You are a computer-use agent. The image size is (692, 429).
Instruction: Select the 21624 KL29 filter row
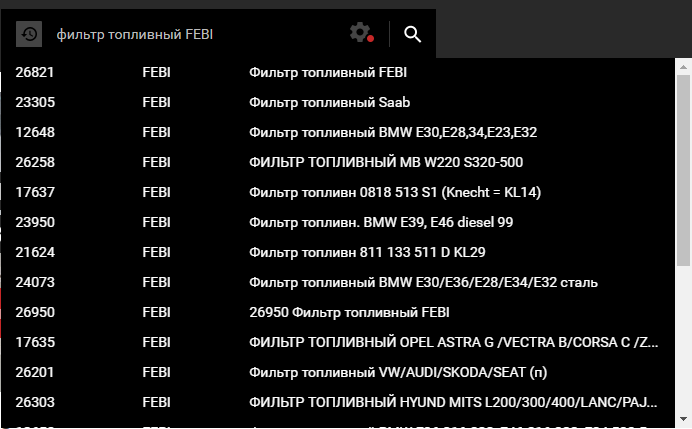click(338, 252)
